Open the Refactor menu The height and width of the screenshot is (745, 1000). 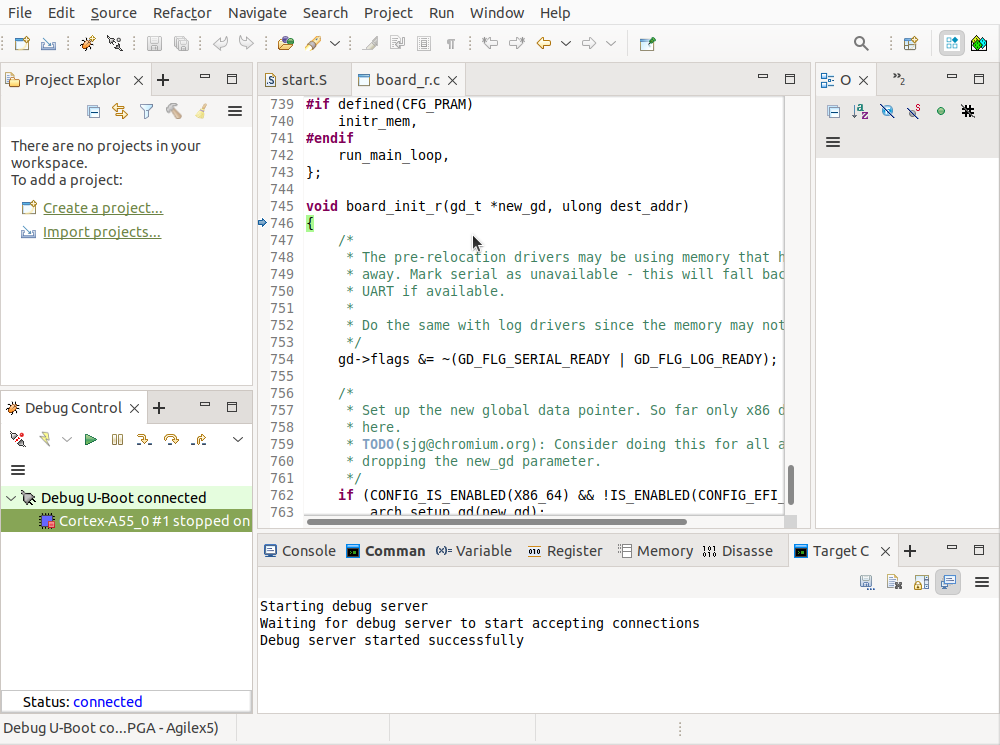[x=182, y=13]
